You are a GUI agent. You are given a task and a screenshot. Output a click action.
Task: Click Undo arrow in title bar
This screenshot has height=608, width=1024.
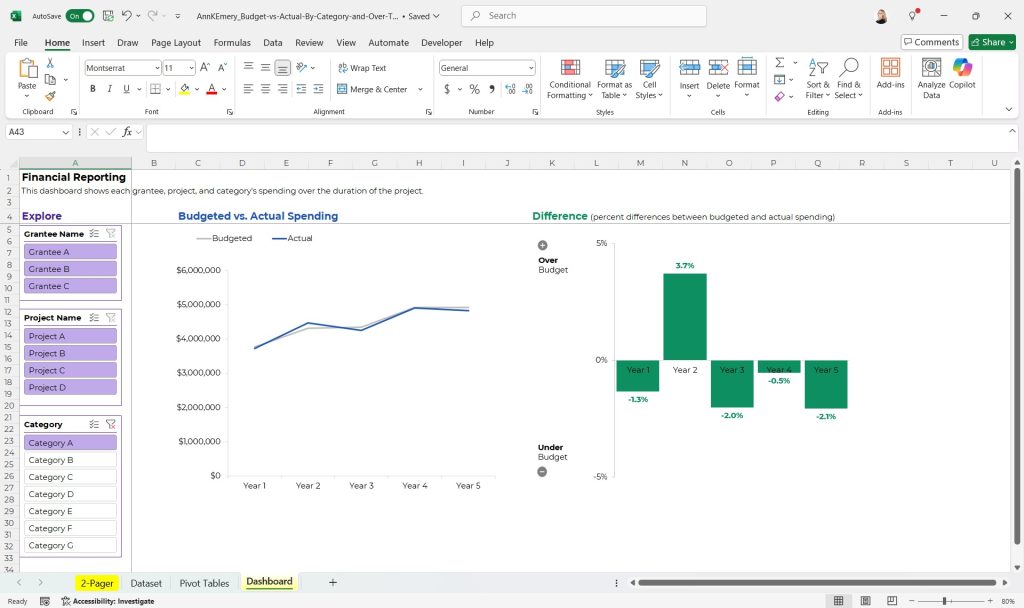127,16
